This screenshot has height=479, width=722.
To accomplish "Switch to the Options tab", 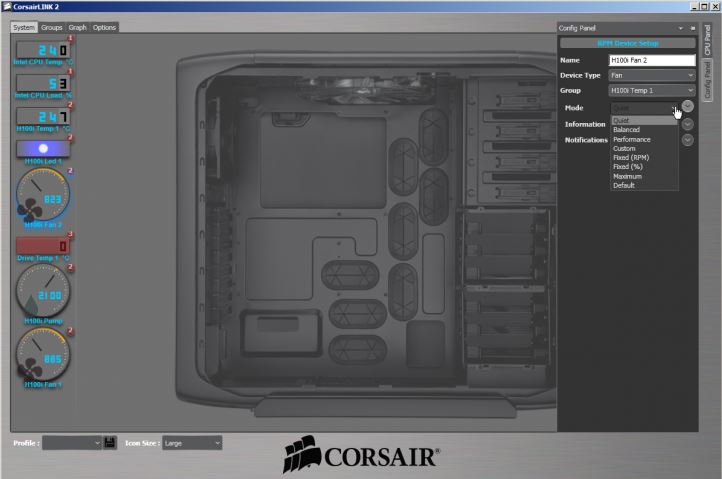I will 104,28.
